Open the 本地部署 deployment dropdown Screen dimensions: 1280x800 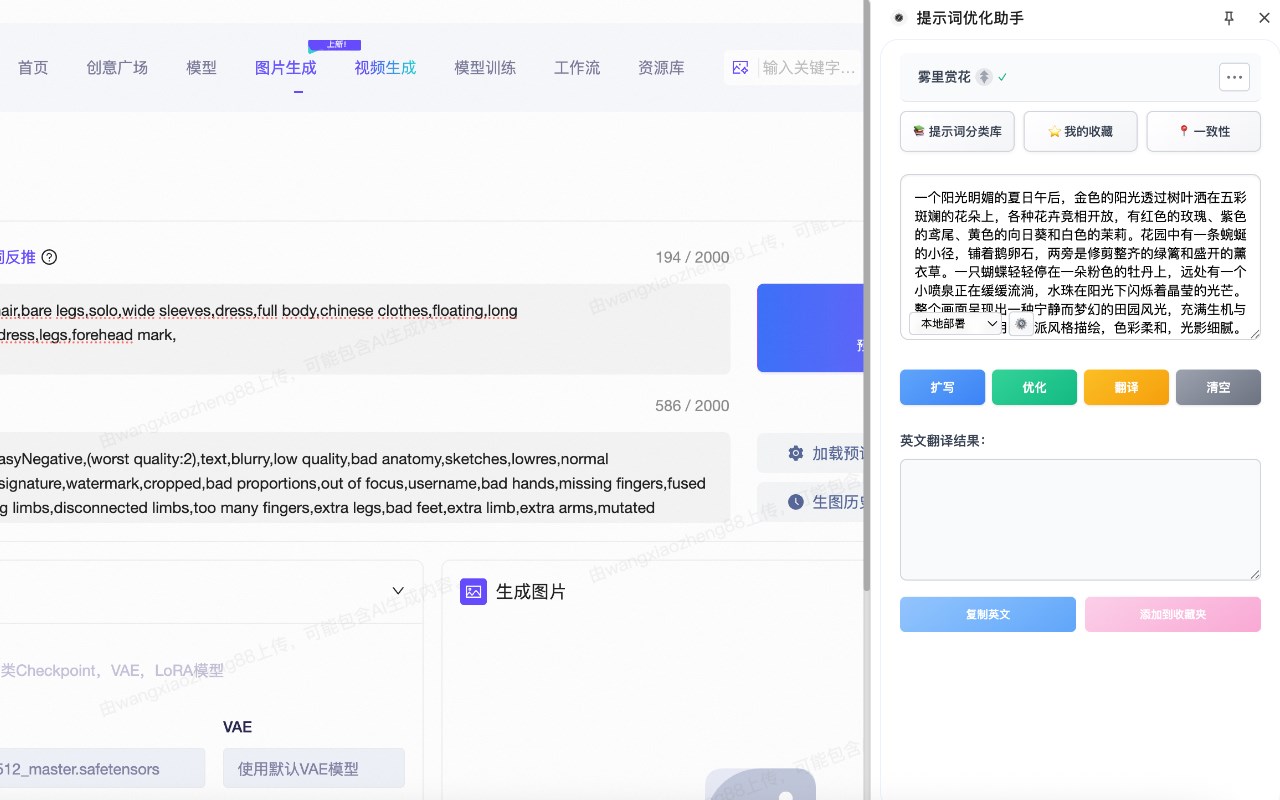click(x=958, y=323)
